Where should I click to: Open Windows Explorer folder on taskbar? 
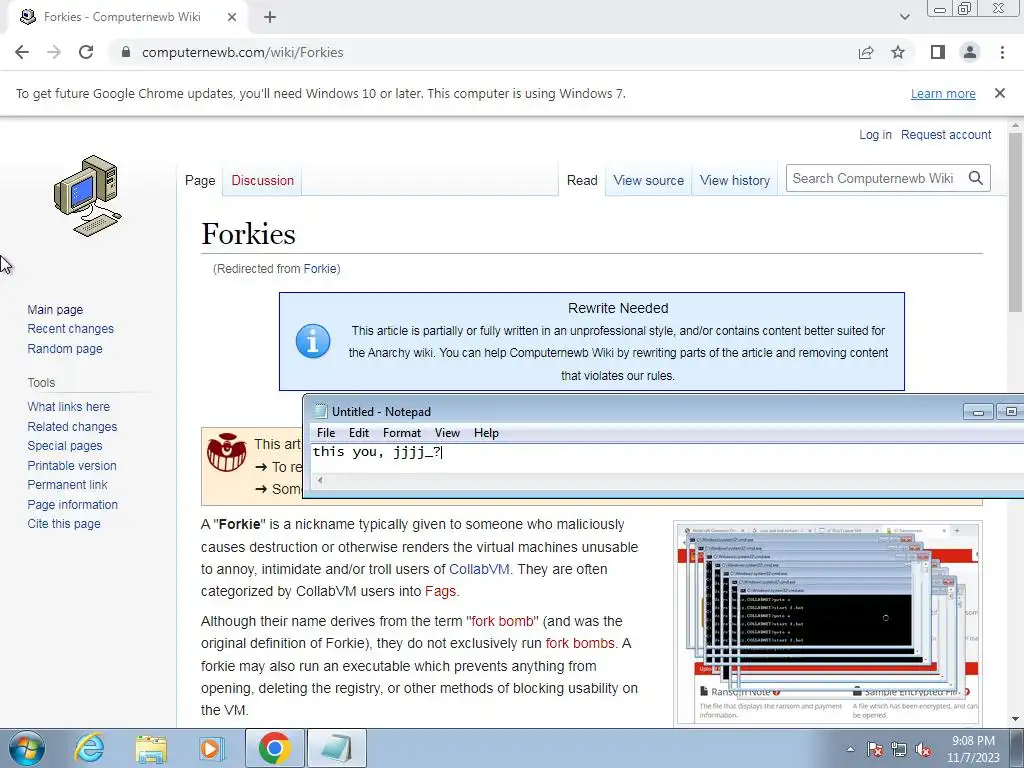coord(151,748)
